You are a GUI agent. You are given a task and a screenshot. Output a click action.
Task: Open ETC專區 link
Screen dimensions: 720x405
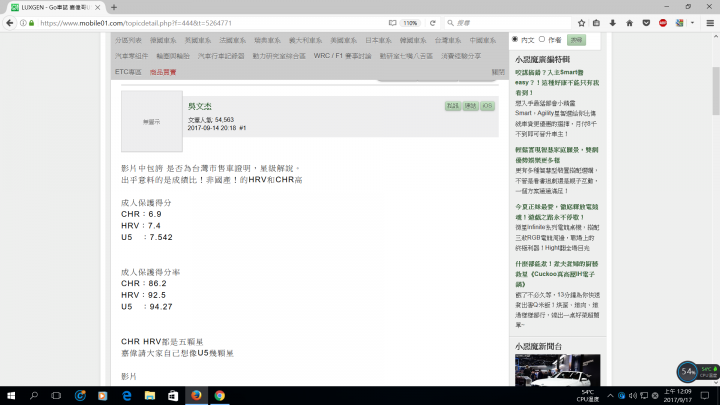coord(128,72)
